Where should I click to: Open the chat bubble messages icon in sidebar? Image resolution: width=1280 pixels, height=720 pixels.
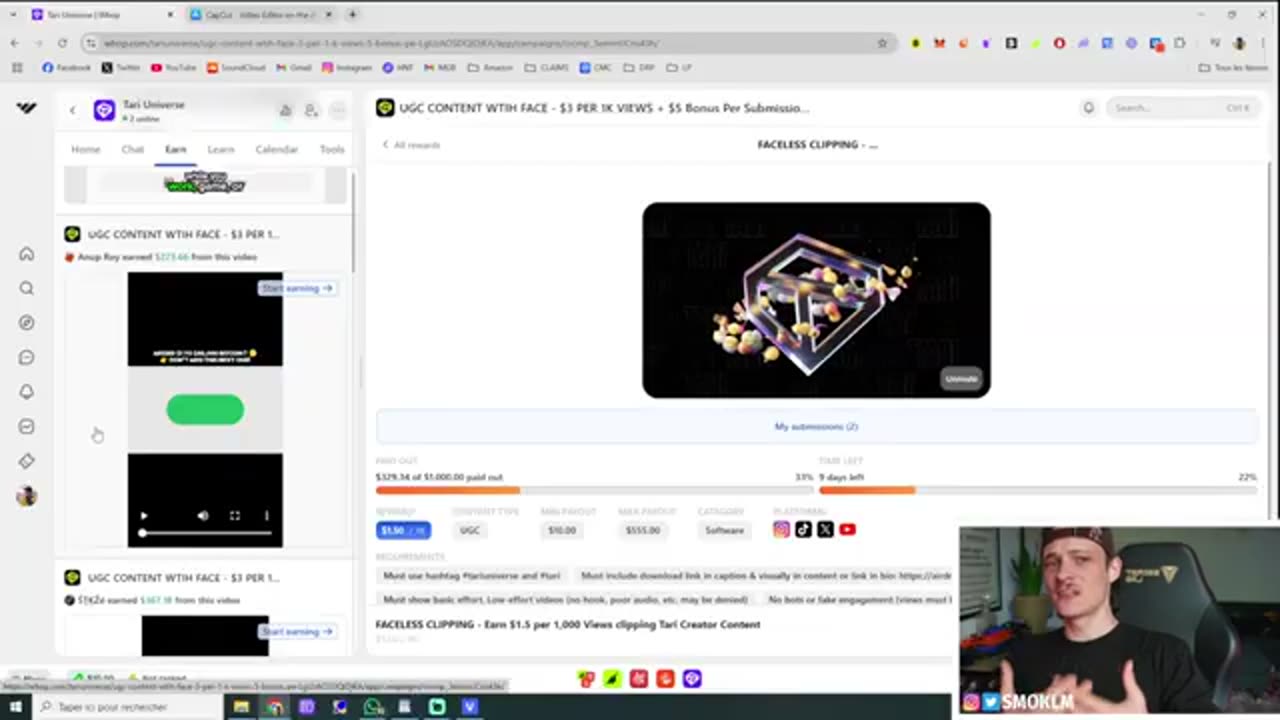(27, 357)
